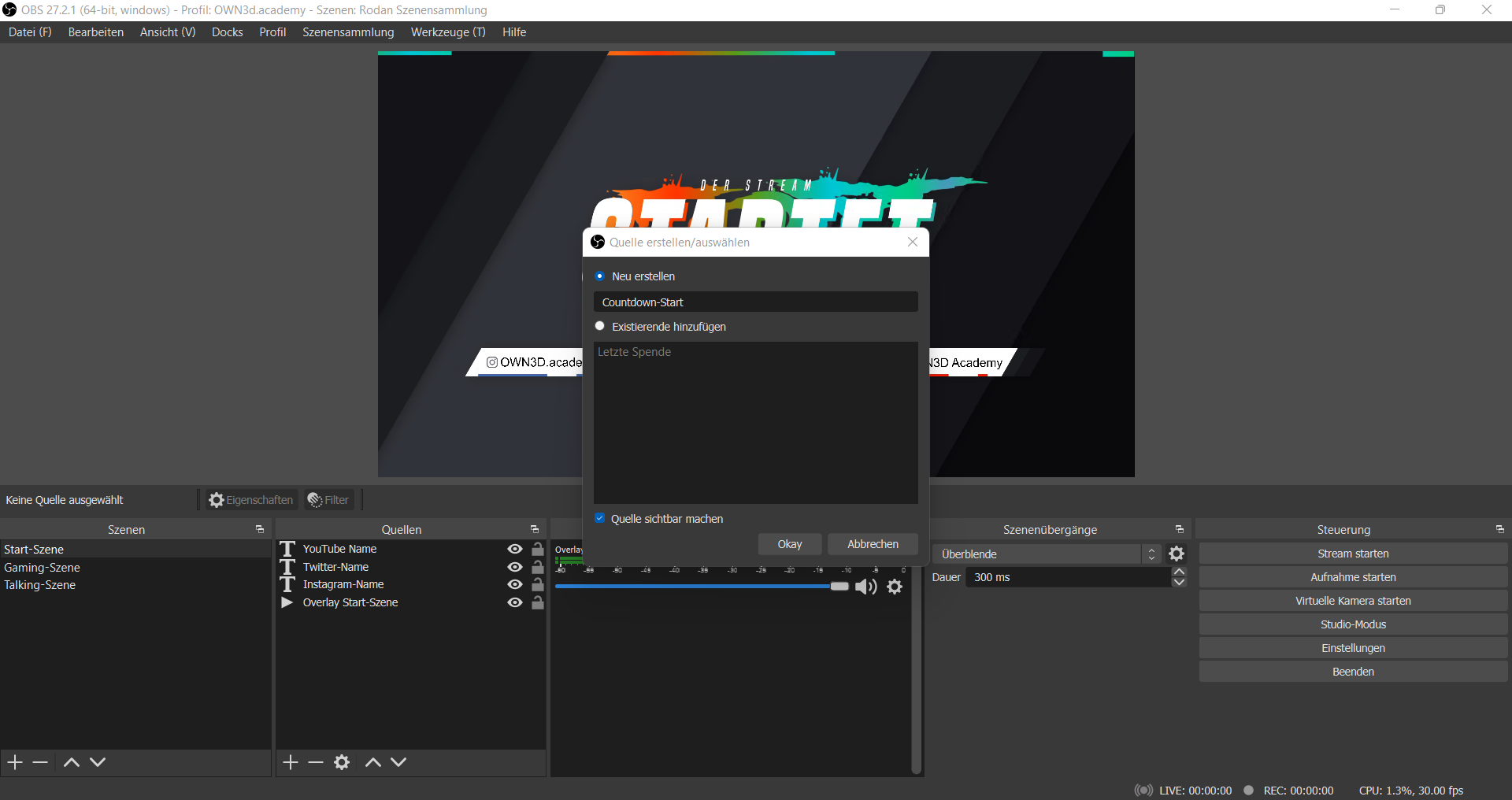Viewport: 1512px width, 800px height.
Task: Mute the audio with the speaker icon
Action: click(x=865, y=587)
